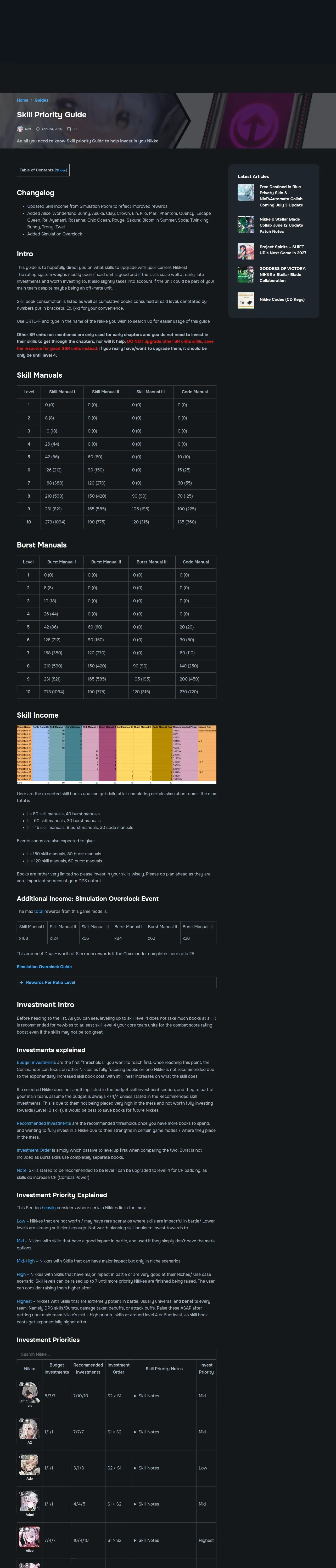The height and width of the screenshot is (1568, 336).
Task: Click the comments bubble icon showing 80
Action: coord(69,129)
